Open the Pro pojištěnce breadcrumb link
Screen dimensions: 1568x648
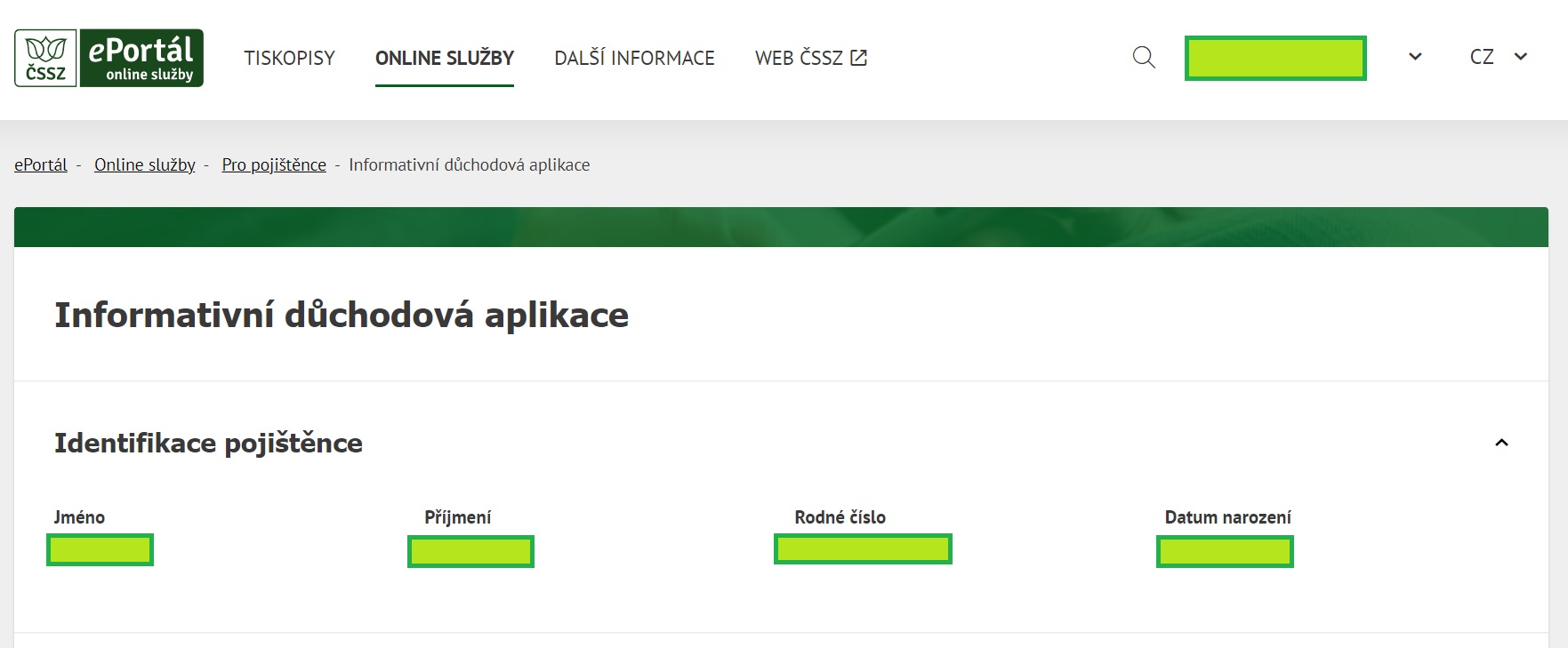[x=274, y=165]
